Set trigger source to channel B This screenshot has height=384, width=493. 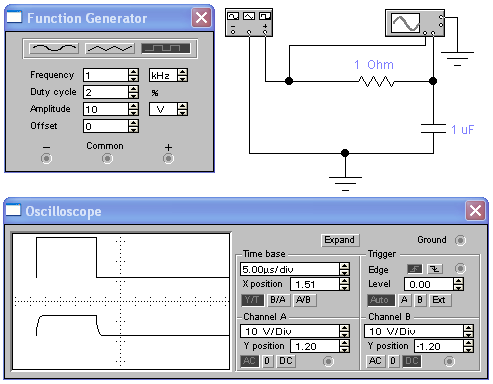(420, 300)
